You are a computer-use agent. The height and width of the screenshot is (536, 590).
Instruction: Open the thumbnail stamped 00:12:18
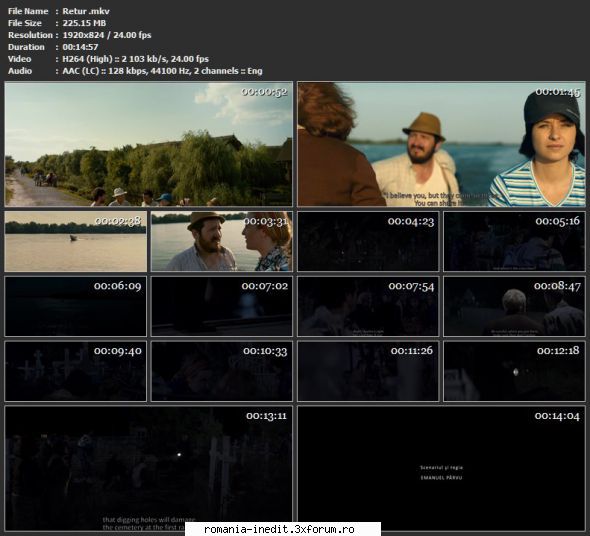coord(514,371)
